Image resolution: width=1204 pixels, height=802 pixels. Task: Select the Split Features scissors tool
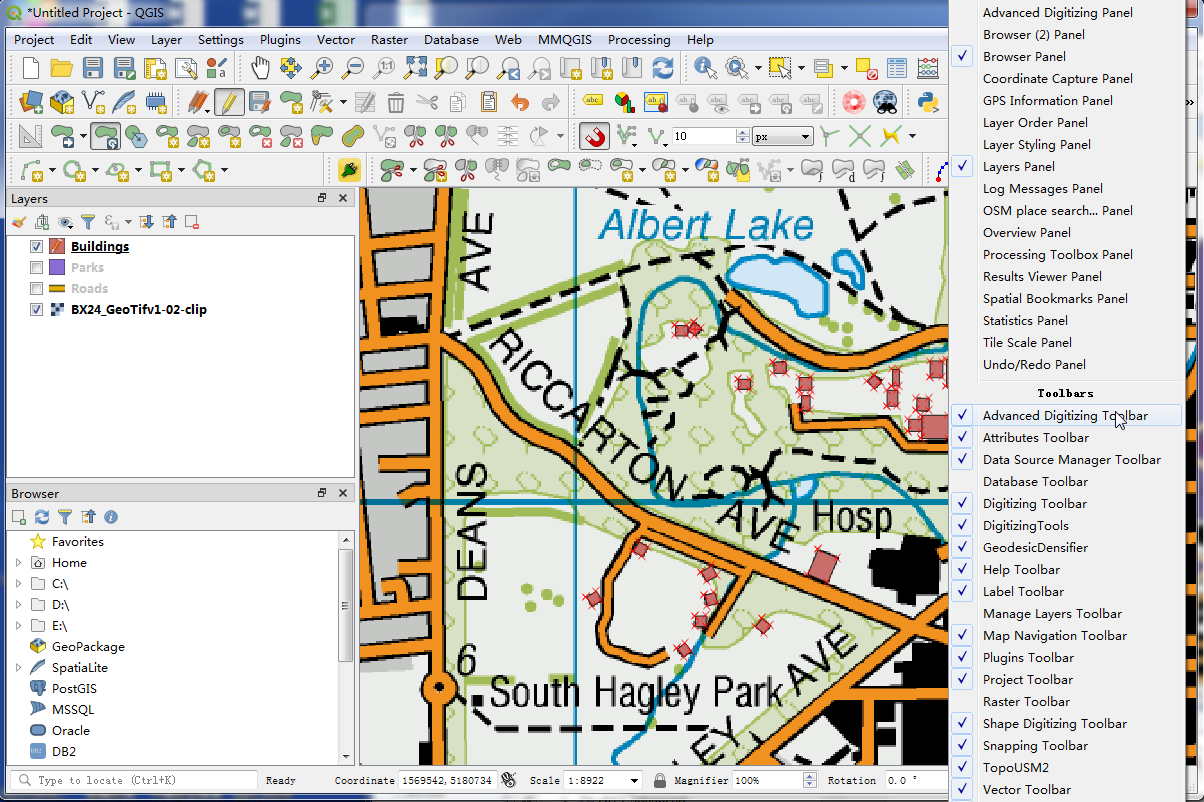tap(415, 136)
